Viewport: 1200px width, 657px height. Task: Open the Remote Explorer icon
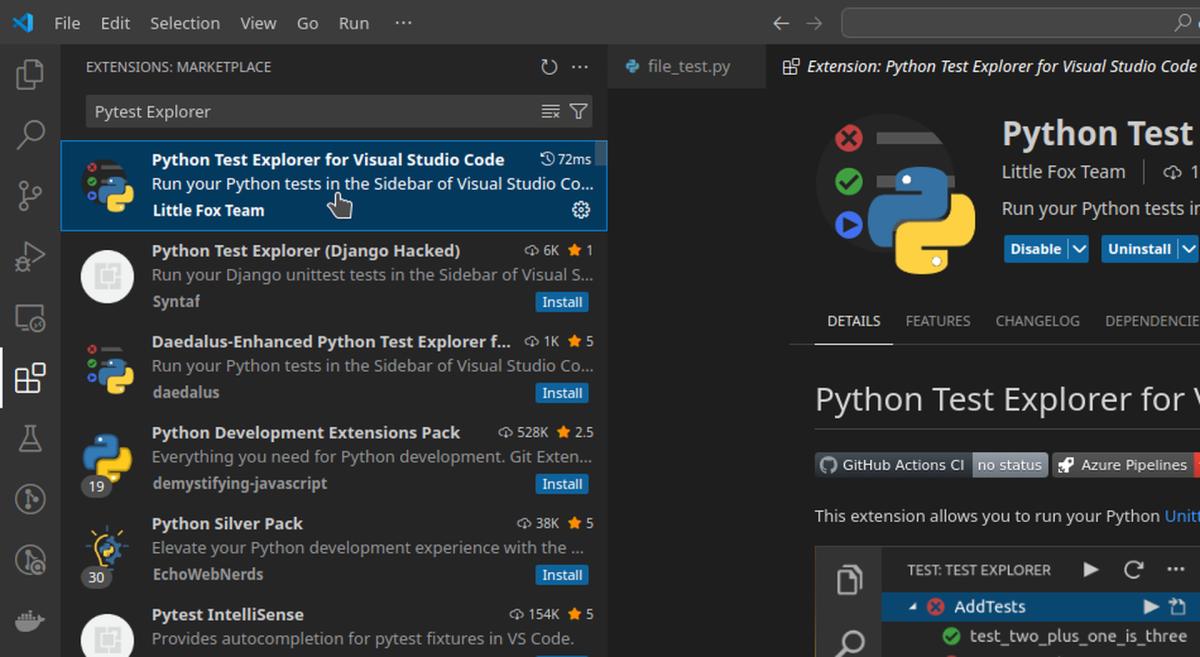tap(30, 318)
